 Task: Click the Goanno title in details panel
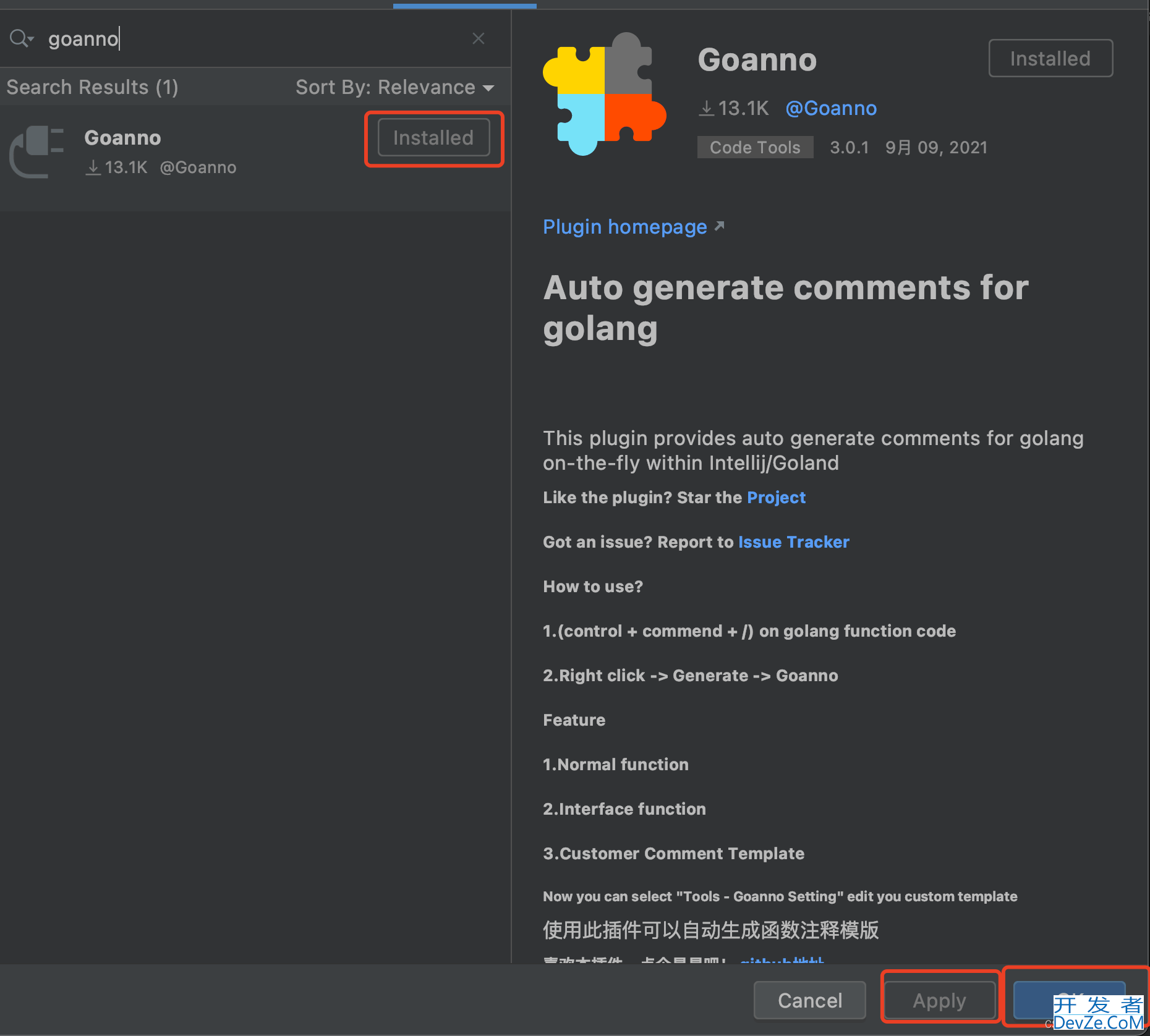pos(757,60)
